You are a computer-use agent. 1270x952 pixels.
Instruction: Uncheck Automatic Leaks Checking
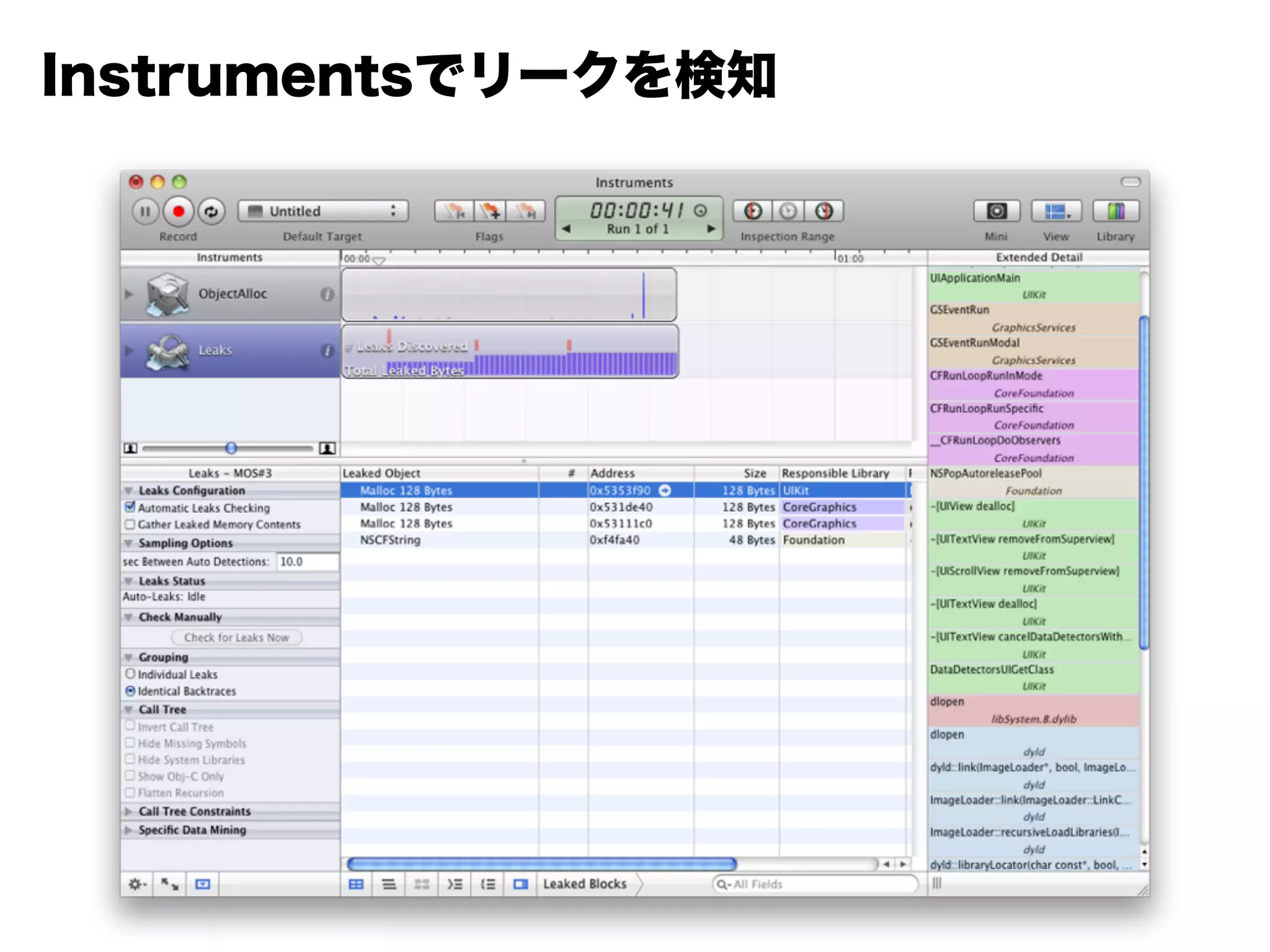pyautogui.click(x=130, y=507)
